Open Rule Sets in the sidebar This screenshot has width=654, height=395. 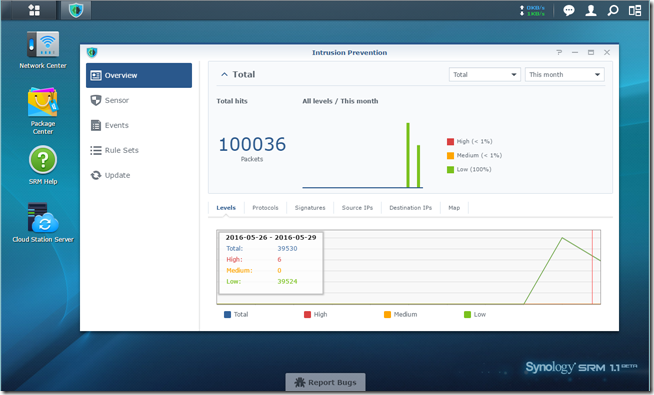coord(139,150)
